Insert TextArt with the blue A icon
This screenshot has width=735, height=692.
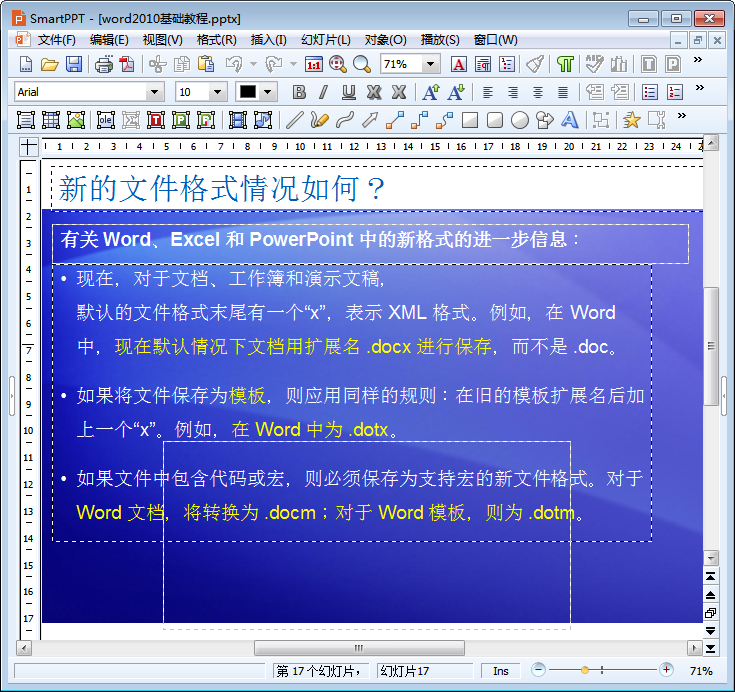click(570, 120)
